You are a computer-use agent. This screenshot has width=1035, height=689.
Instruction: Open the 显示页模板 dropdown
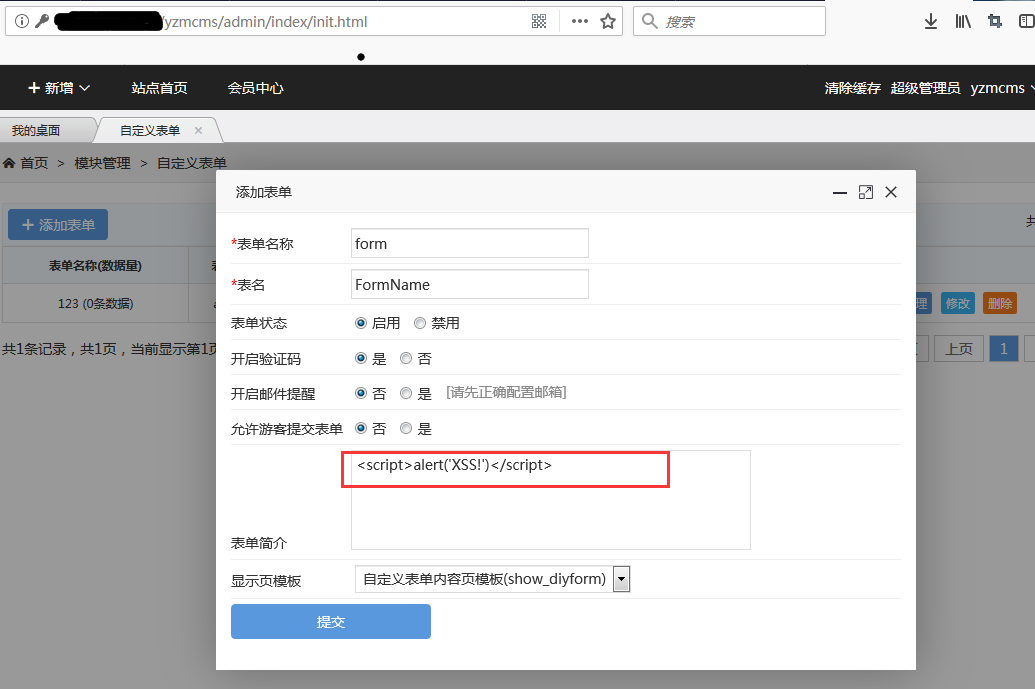coord(492,579)
